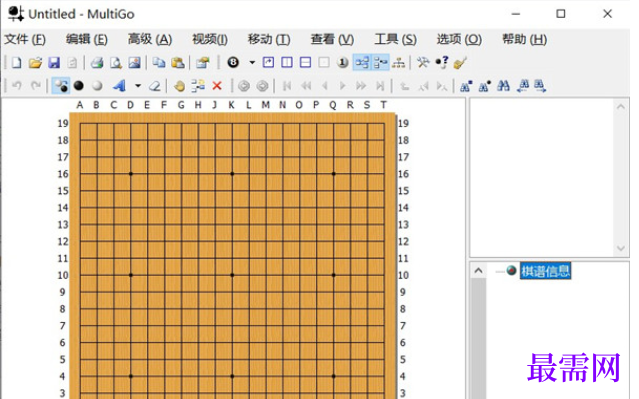This screenshot has height=399, width=639.
Task: Open the 高级 (A) menu
Action: [x=150, y=40]
